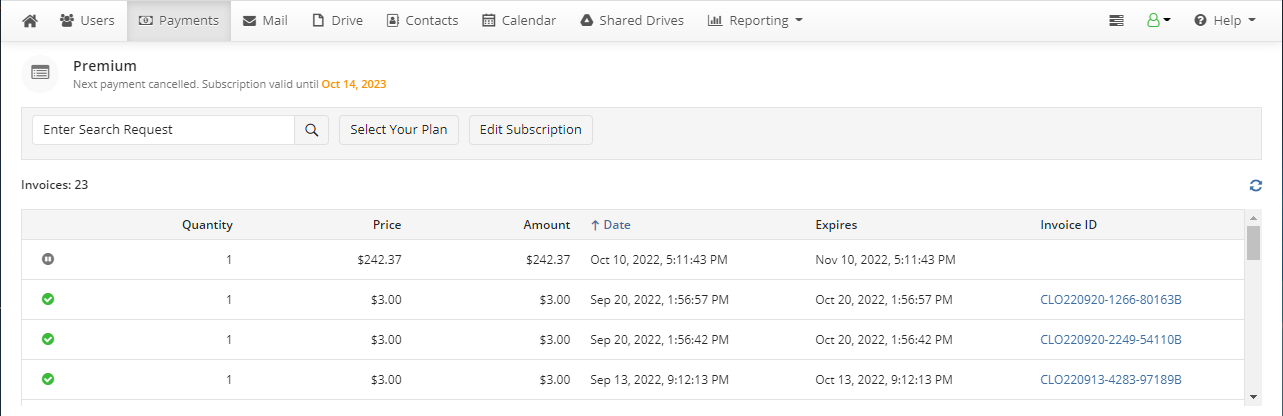Open the green user account dropdown
Viewport: 1283px width, 416px height.
pyautogui.click(x=1159, y=20)
